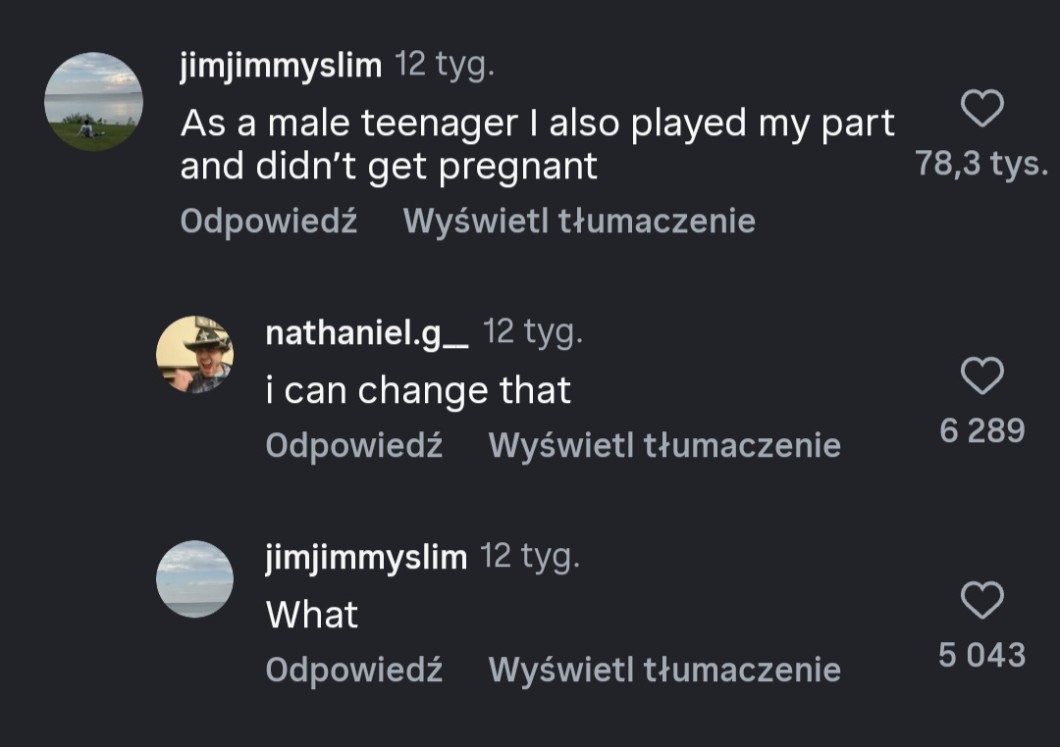Open the 6 289 likes count
This screenshot has width=1060, height=747.
coord(982,431)
